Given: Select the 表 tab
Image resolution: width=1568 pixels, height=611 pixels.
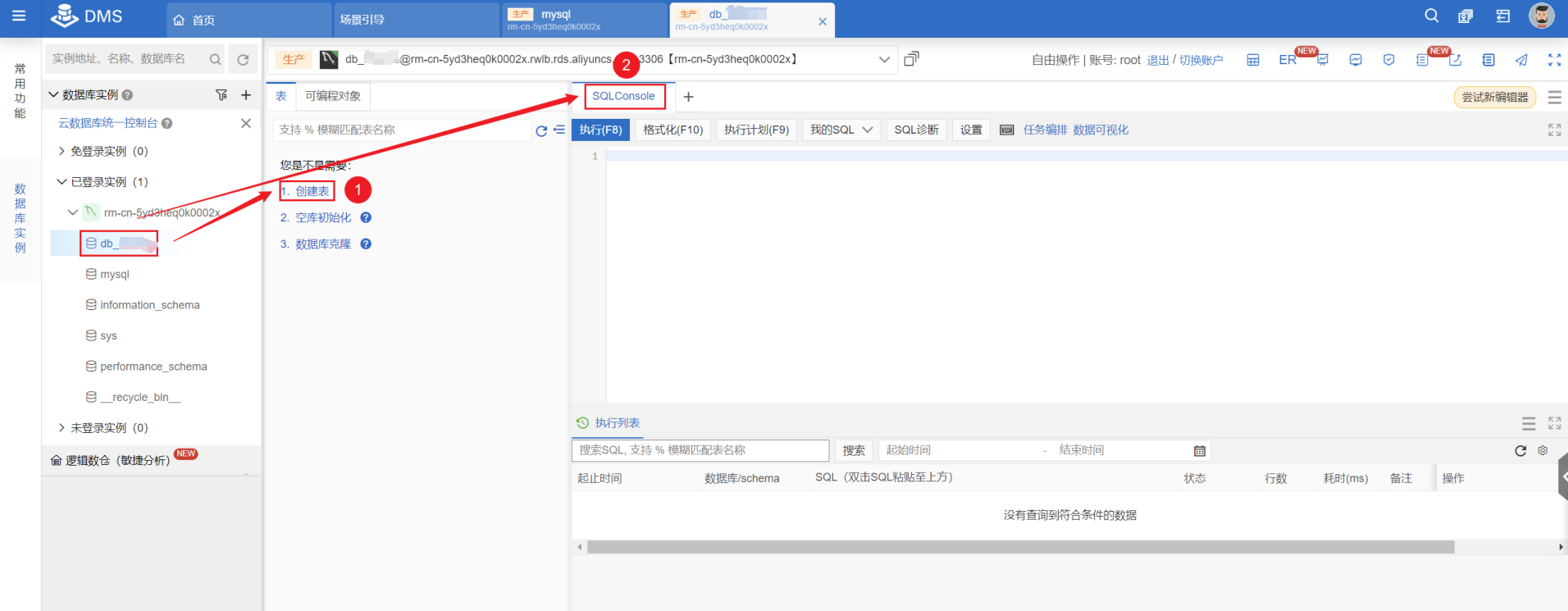Looking at the screenshot, I should pos(280,96).
